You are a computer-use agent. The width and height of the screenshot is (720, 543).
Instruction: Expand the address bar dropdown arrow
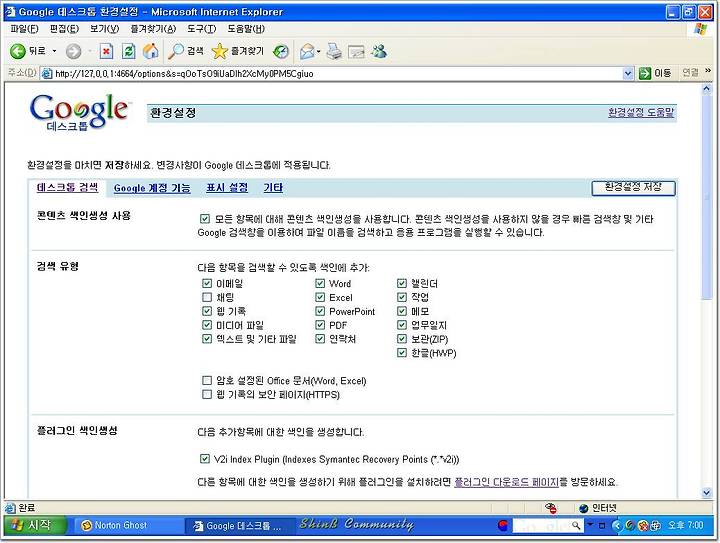click(628, 73)
